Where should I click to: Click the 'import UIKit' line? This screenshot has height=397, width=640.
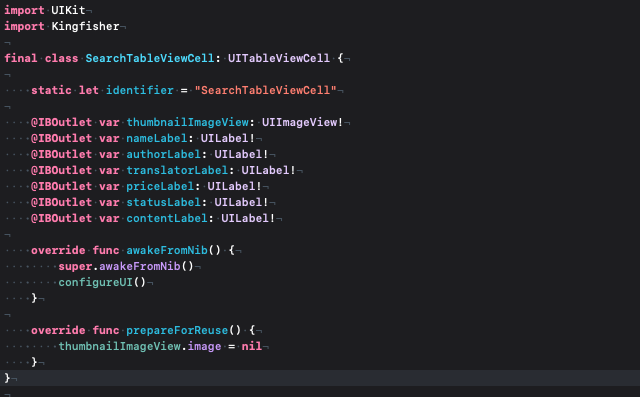click(x=45, y=10)
